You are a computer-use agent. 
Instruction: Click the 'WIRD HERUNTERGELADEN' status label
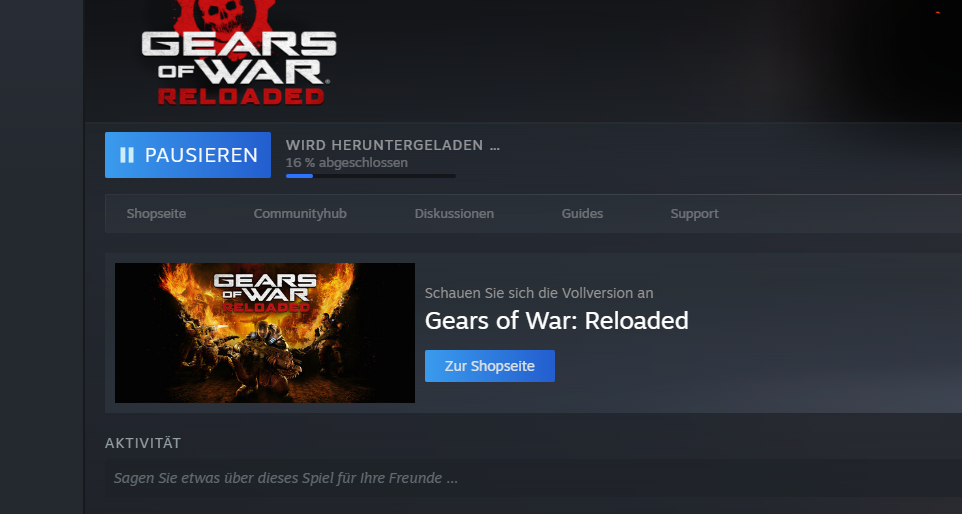tap(393, 145)
